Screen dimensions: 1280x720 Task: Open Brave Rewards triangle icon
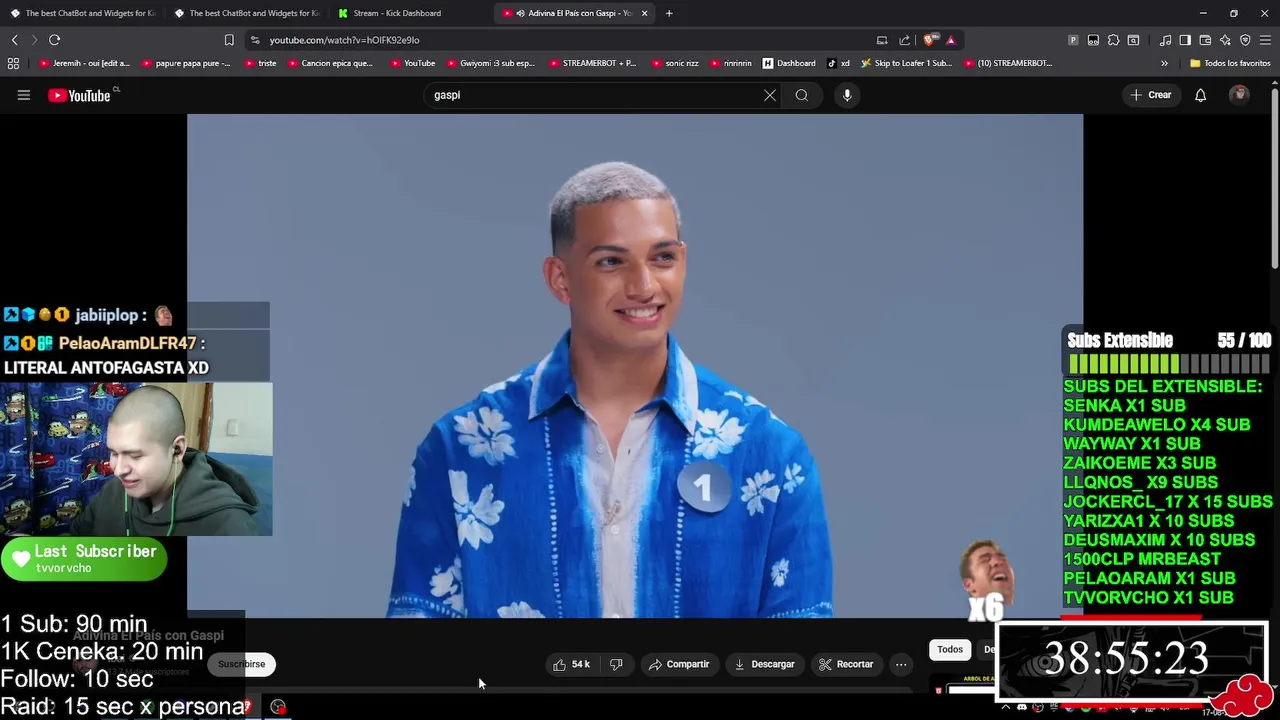[951, 40]
